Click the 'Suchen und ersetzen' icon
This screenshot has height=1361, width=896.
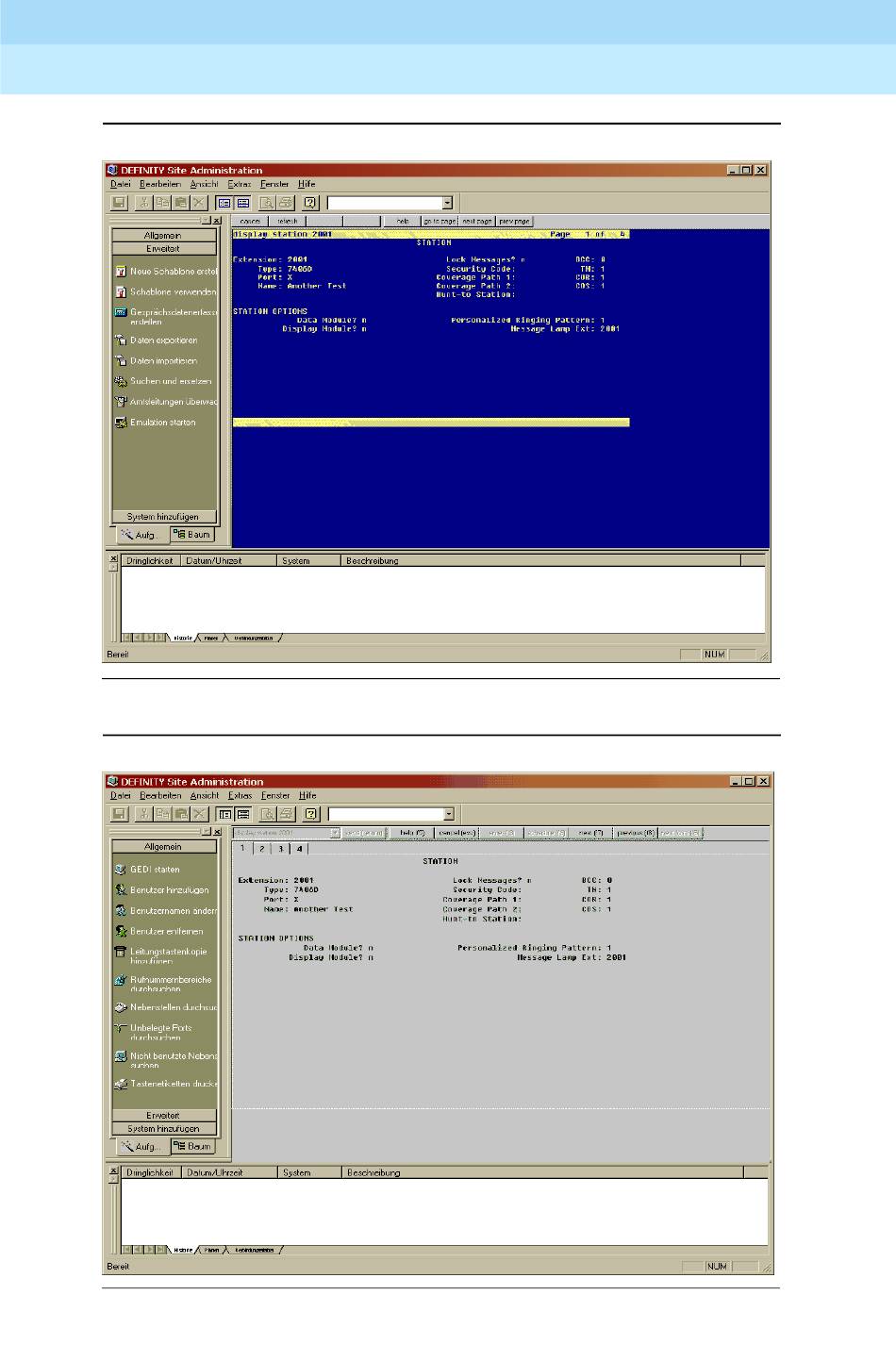click(121, 381)
